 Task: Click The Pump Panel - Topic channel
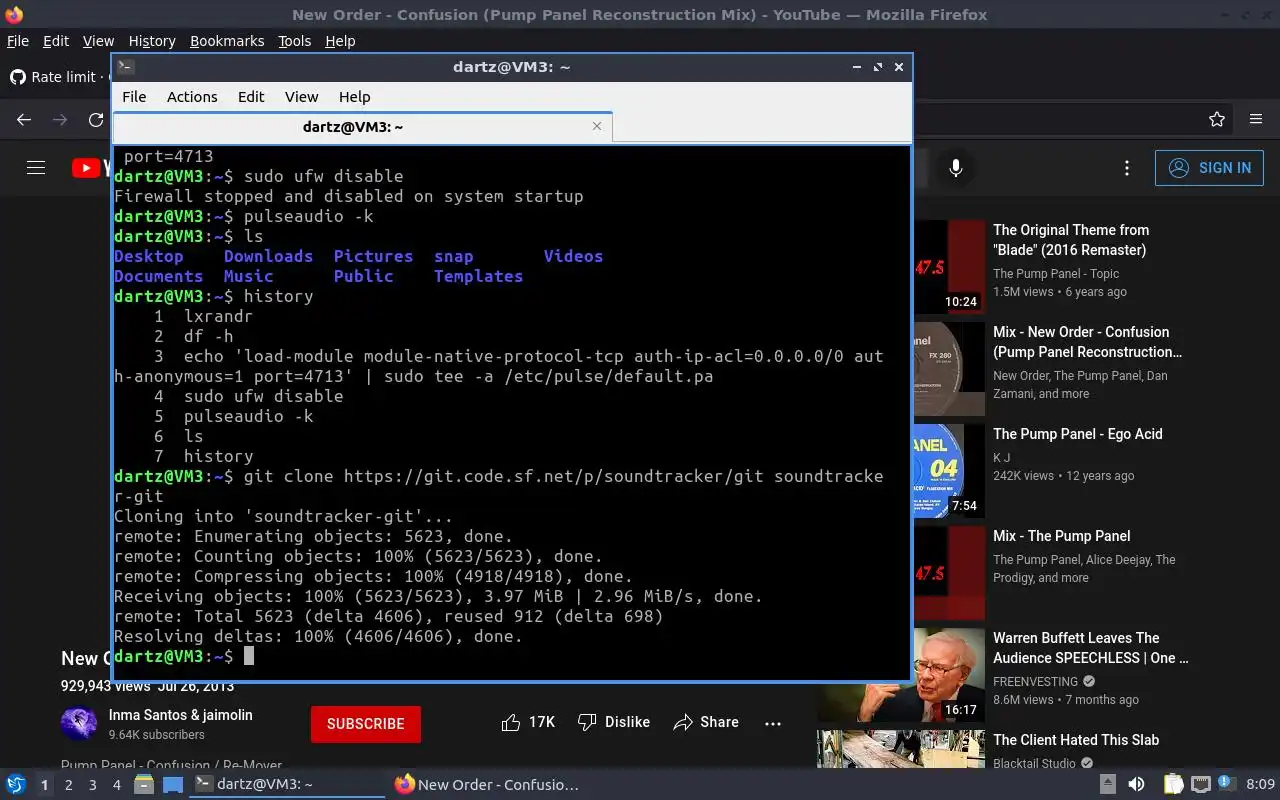click(1056, 274)
